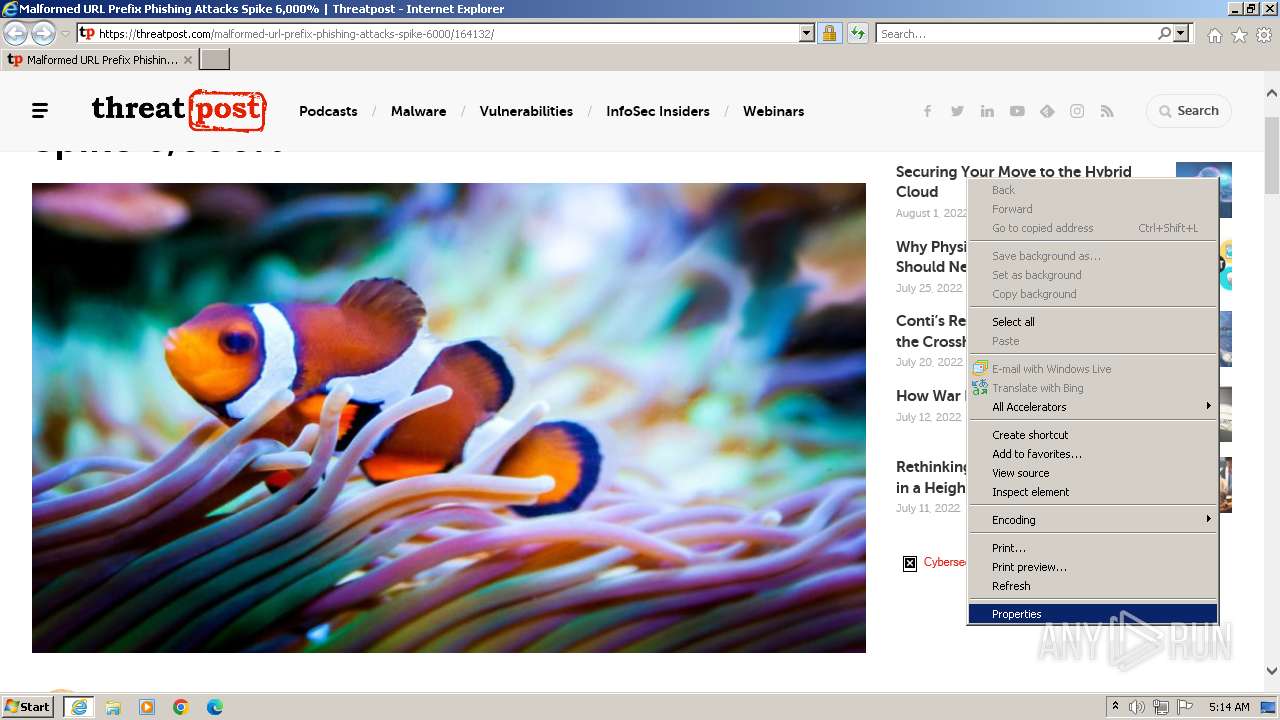Viewport: 1280px width, 720px height.
Task: Open the Threatpost hamburger menu
Action: [40, 111]
